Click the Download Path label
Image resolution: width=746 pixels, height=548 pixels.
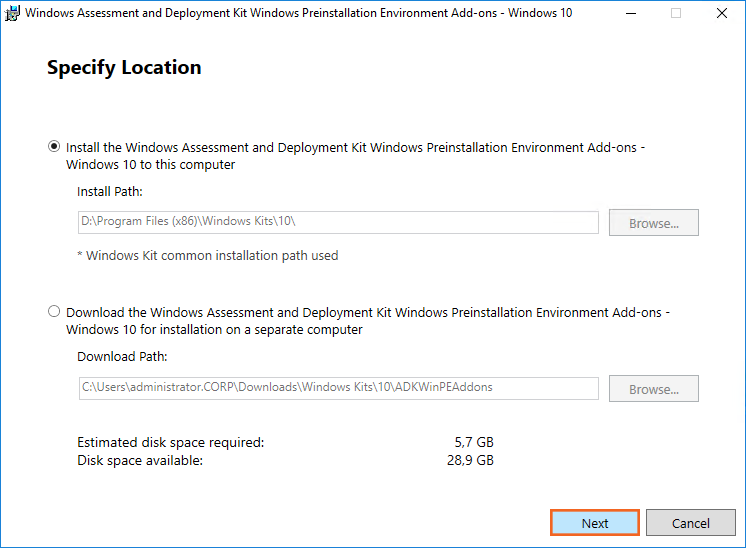[122, 356]
